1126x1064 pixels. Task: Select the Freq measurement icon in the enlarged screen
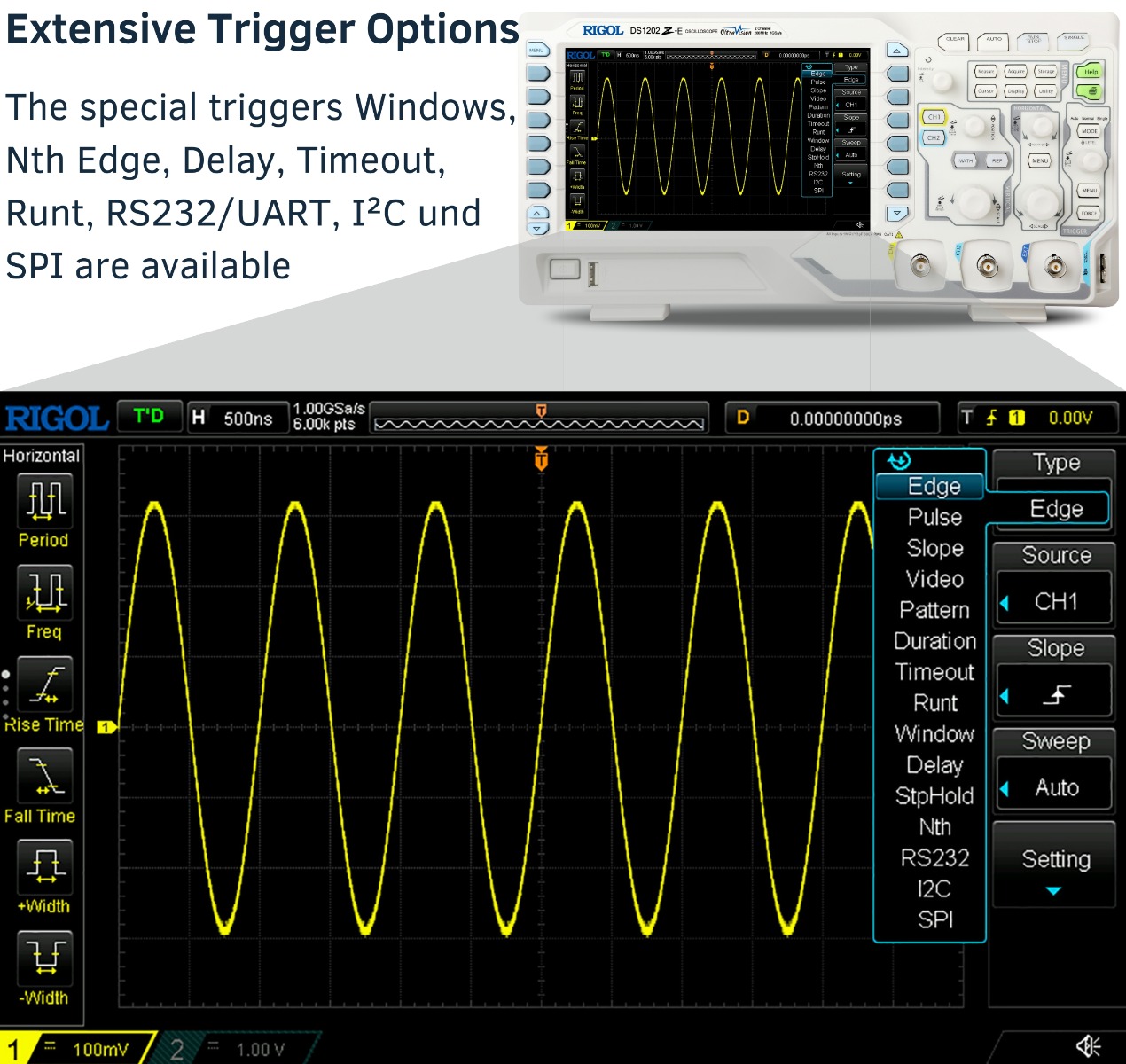pyautogui.click(x=45, y=591)
